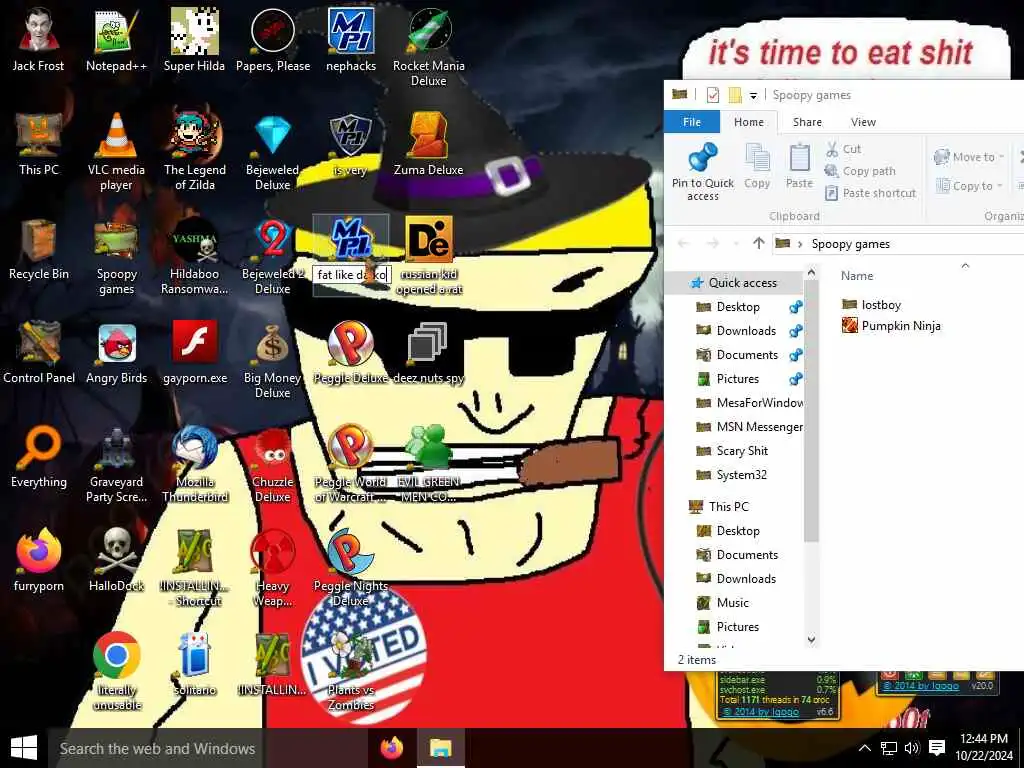Open the File tab in Explorer
The image size is (1024, 768).
click(692, 122)
